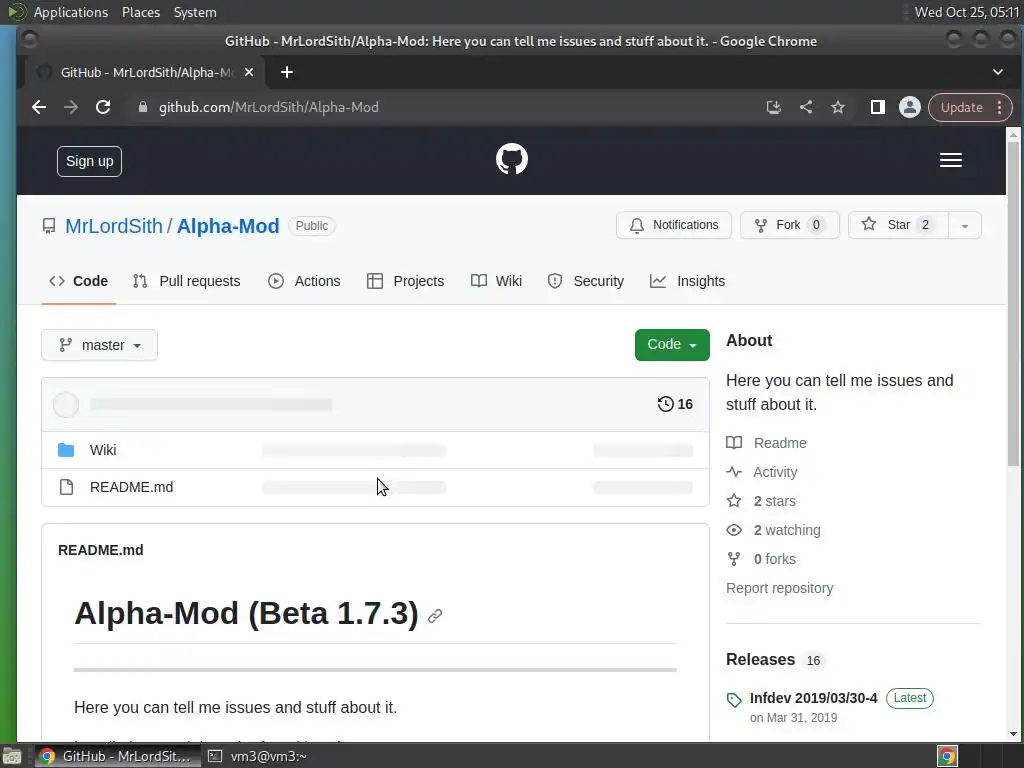View the 0 forks link
Image resolution: width=1024 pixels, height=768 pixels.
761,559
